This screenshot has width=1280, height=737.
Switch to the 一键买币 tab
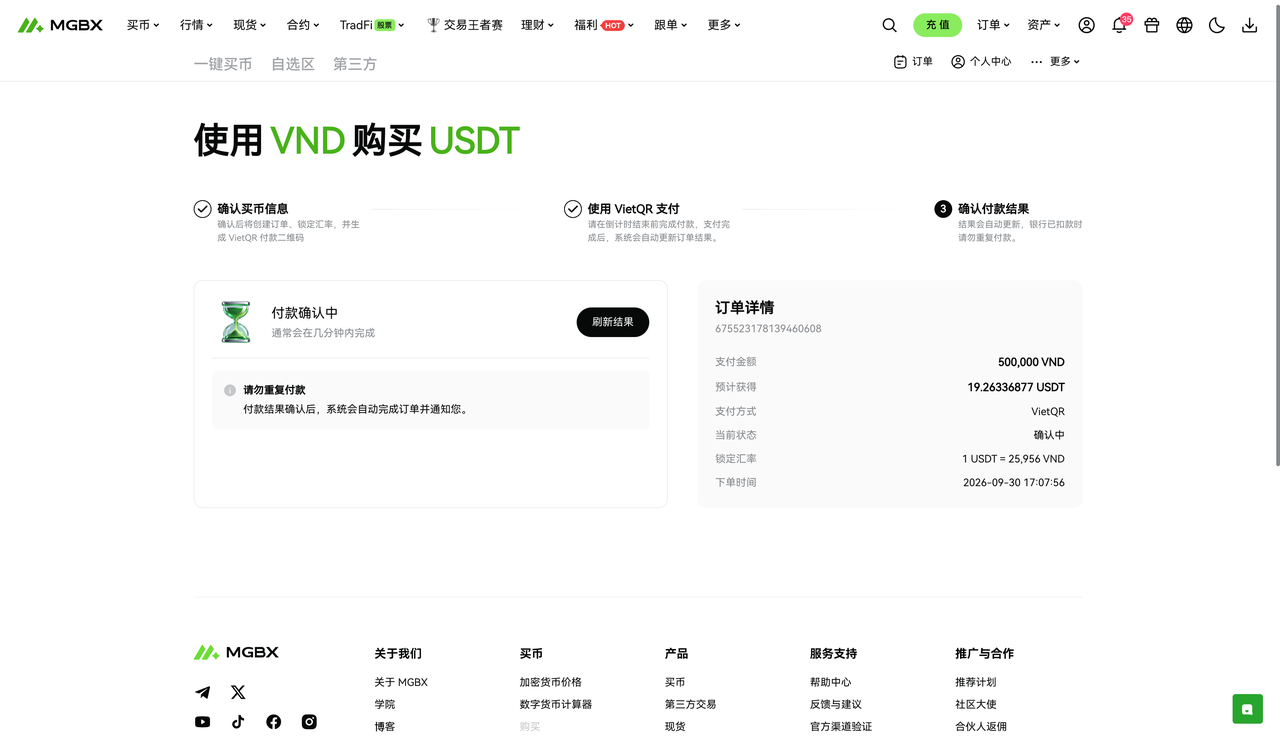223,64
